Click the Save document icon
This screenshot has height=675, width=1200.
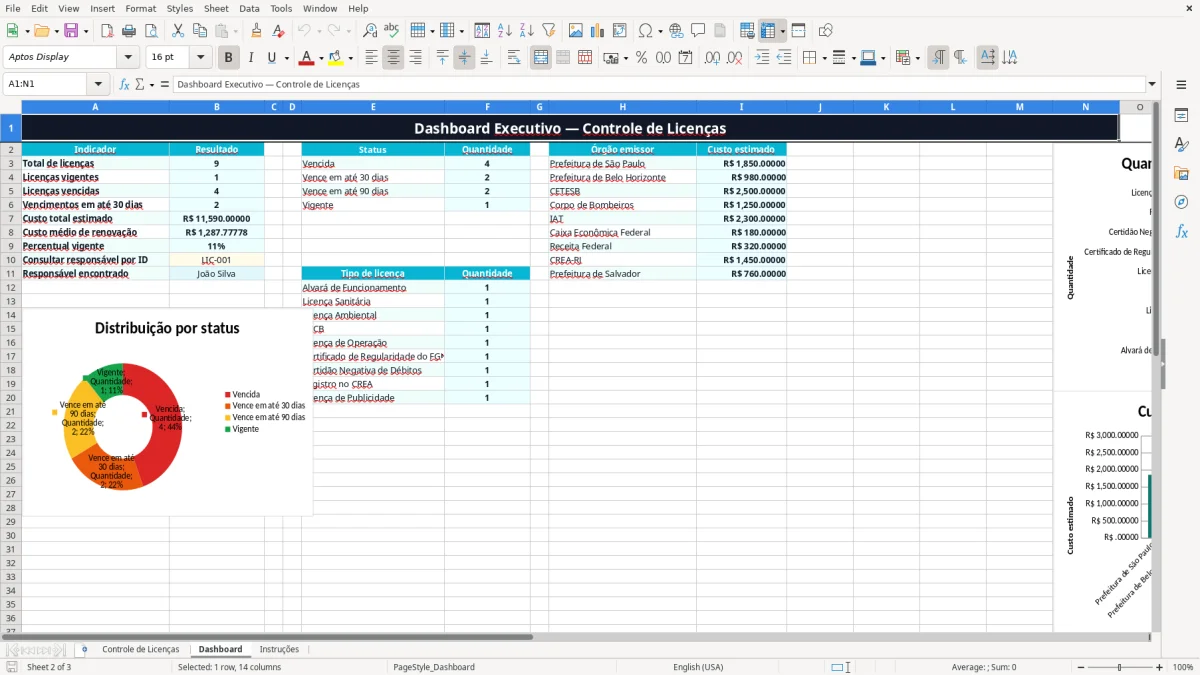click(x=71, y=31)
